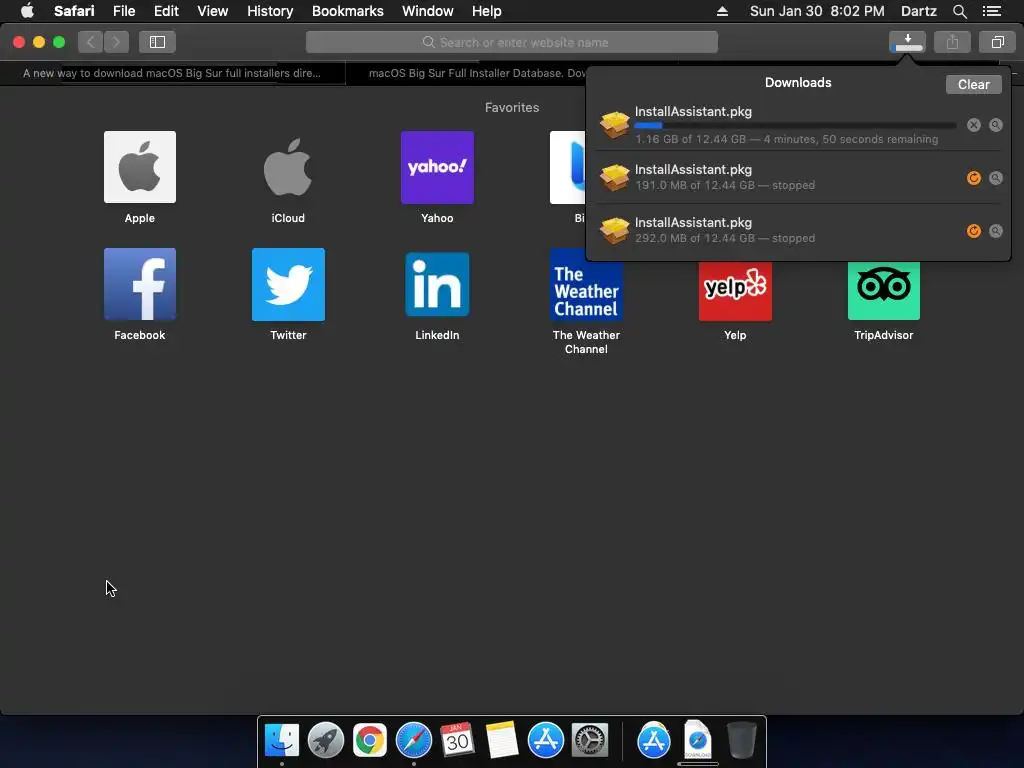The width and height of the screenshot is (1024, 768).
Task: Open the Yahoo favorite
Action: [x=437, y=177]
